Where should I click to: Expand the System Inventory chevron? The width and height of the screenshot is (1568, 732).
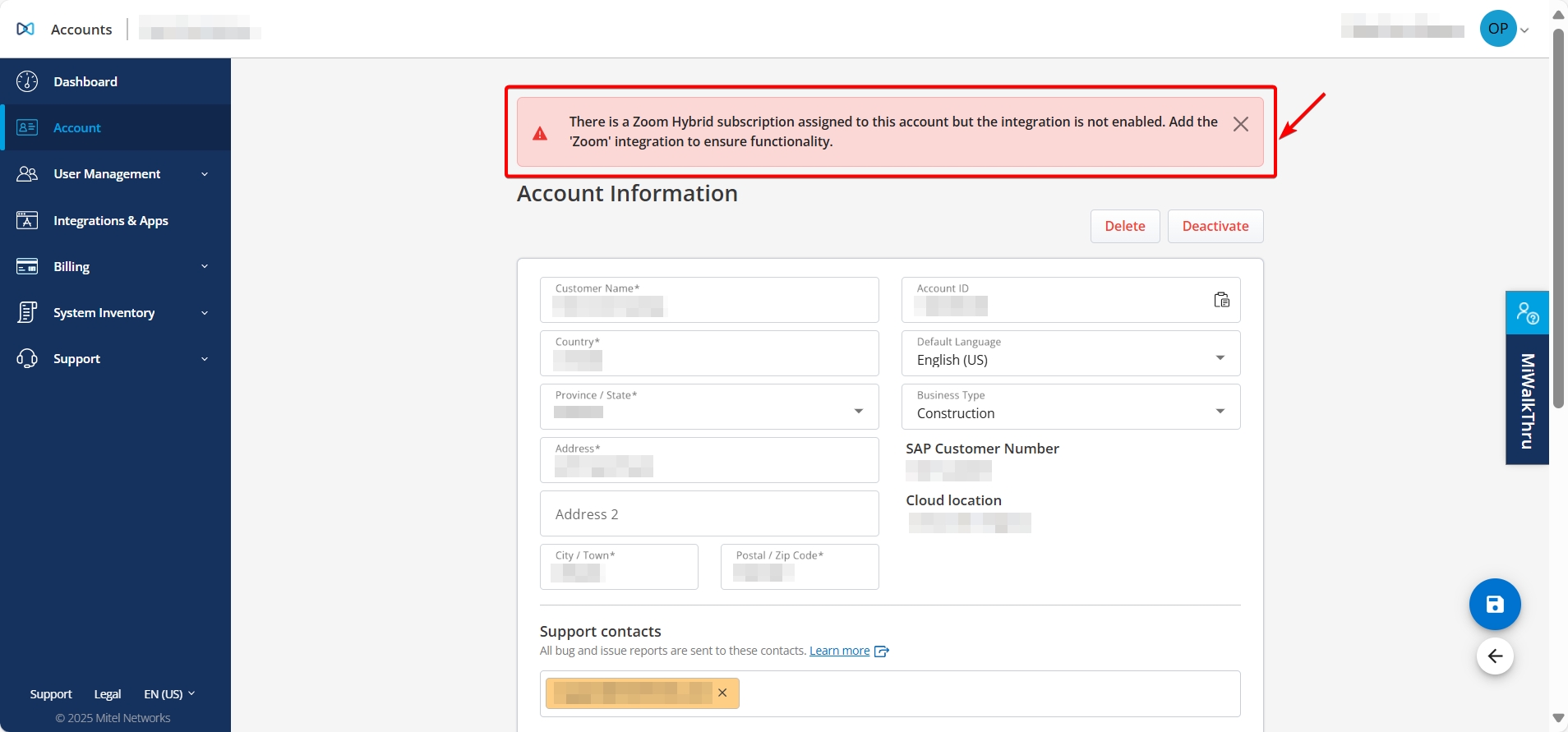pyautogui.click(x=205, y=313)
